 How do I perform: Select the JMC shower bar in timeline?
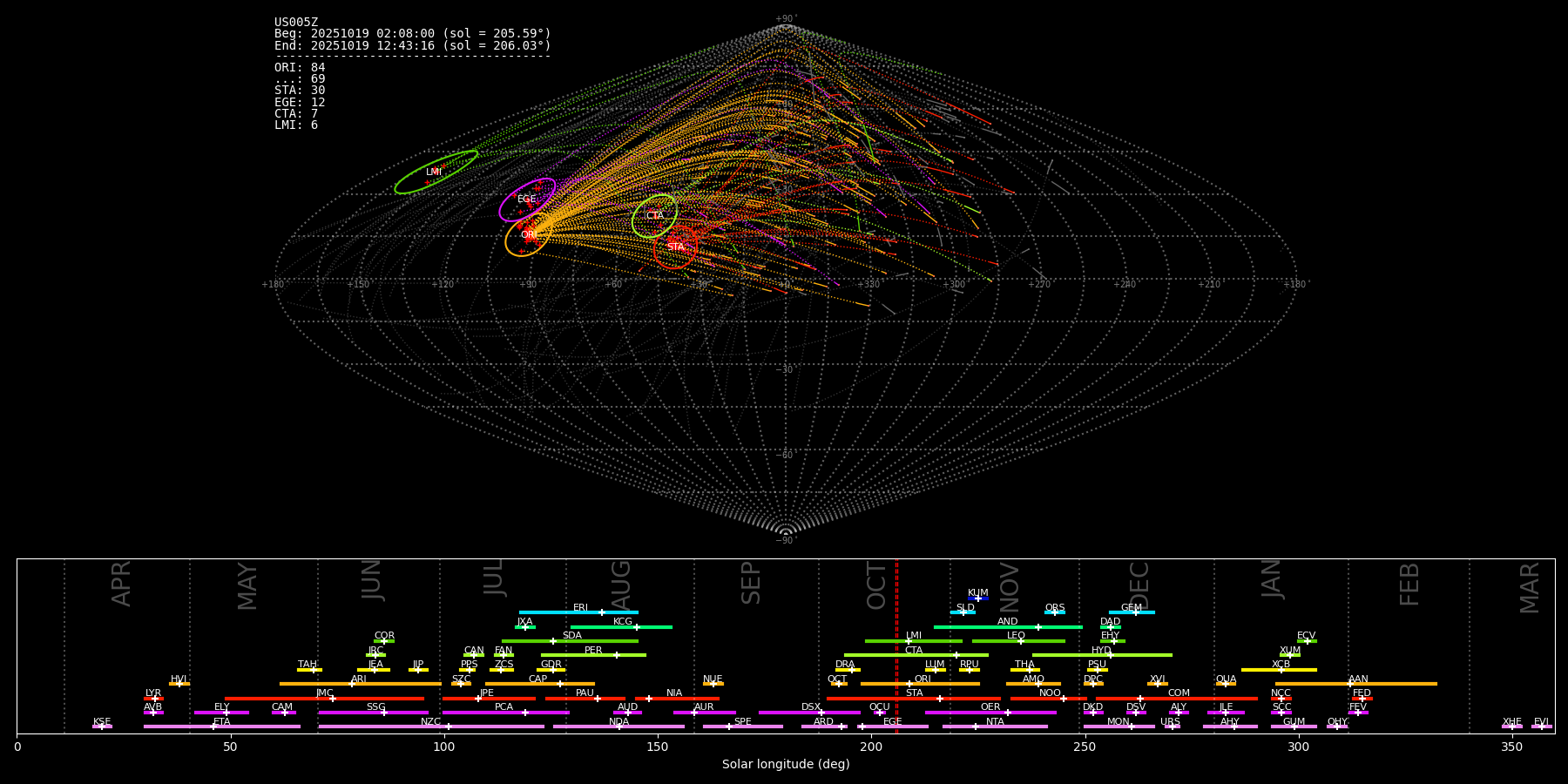pyautogui.click(x=325, y=699)
